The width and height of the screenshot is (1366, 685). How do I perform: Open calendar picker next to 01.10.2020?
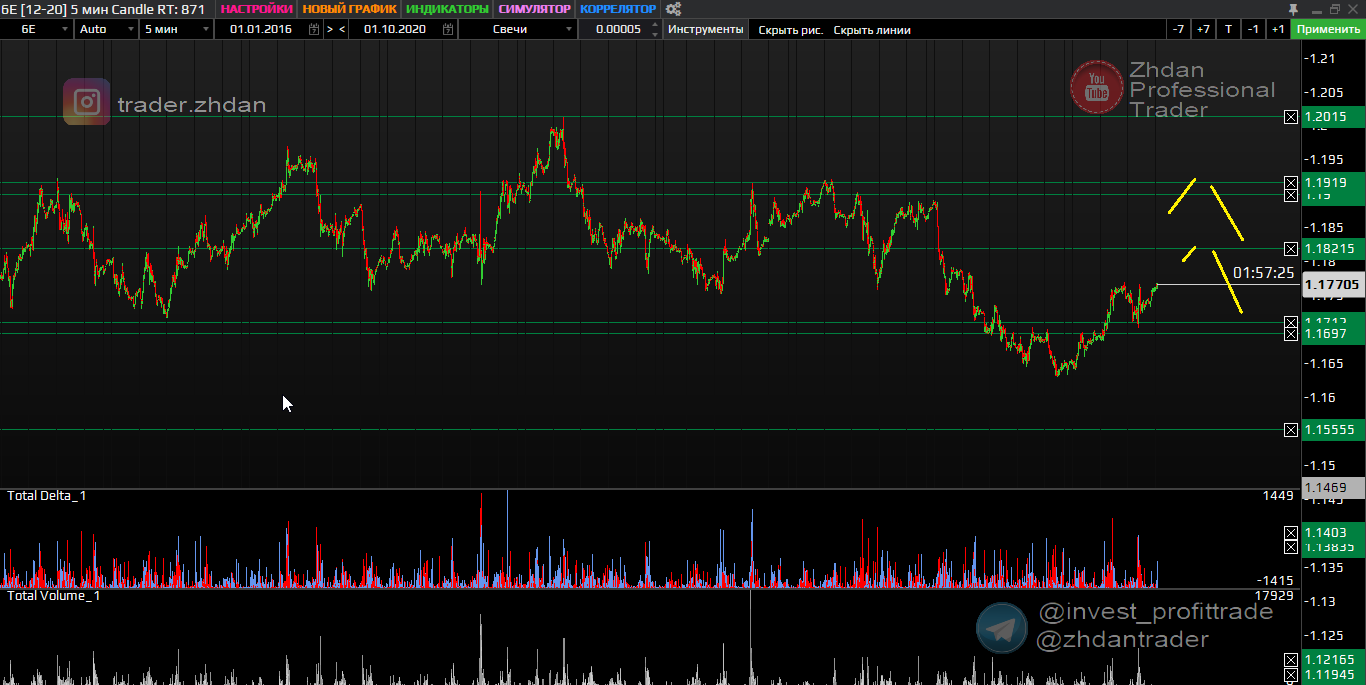coord(446,29)
